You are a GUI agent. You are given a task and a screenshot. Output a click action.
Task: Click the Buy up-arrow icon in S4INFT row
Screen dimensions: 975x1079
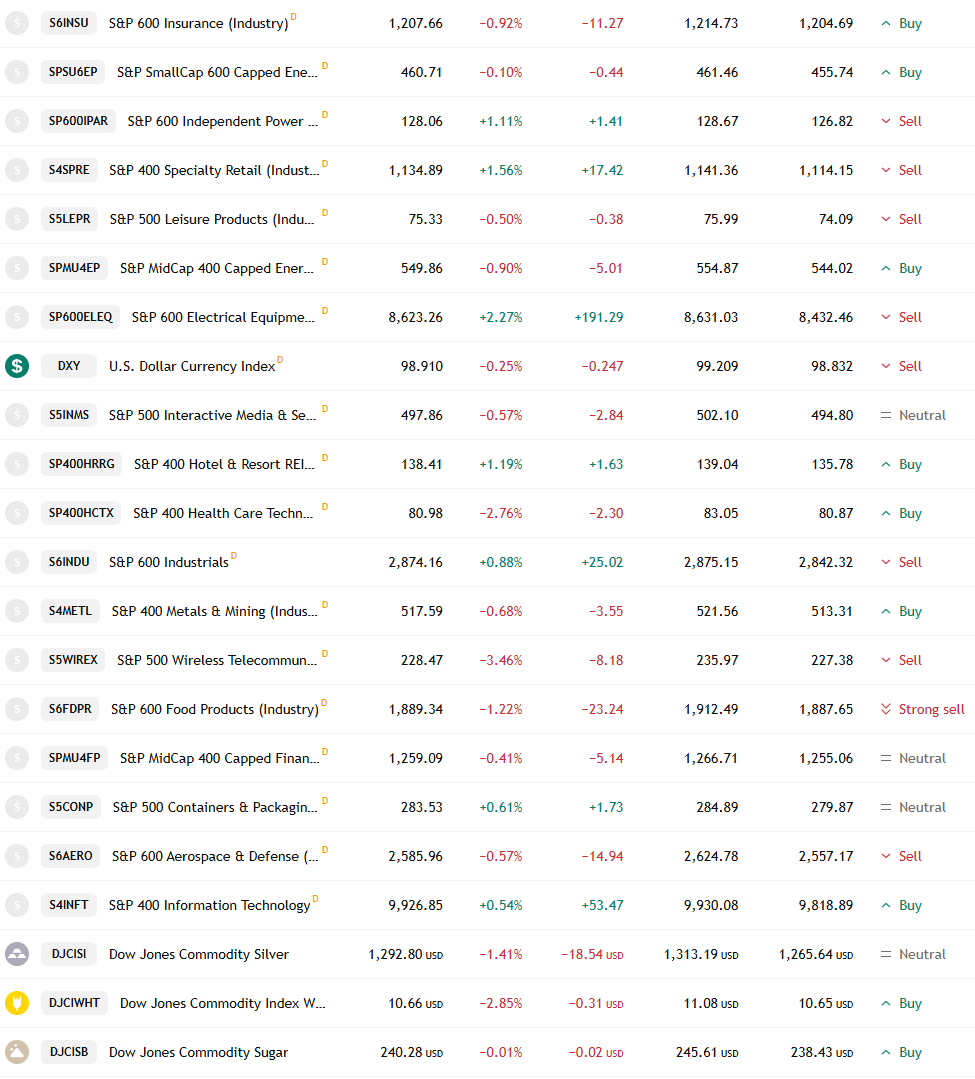point(886,905)
